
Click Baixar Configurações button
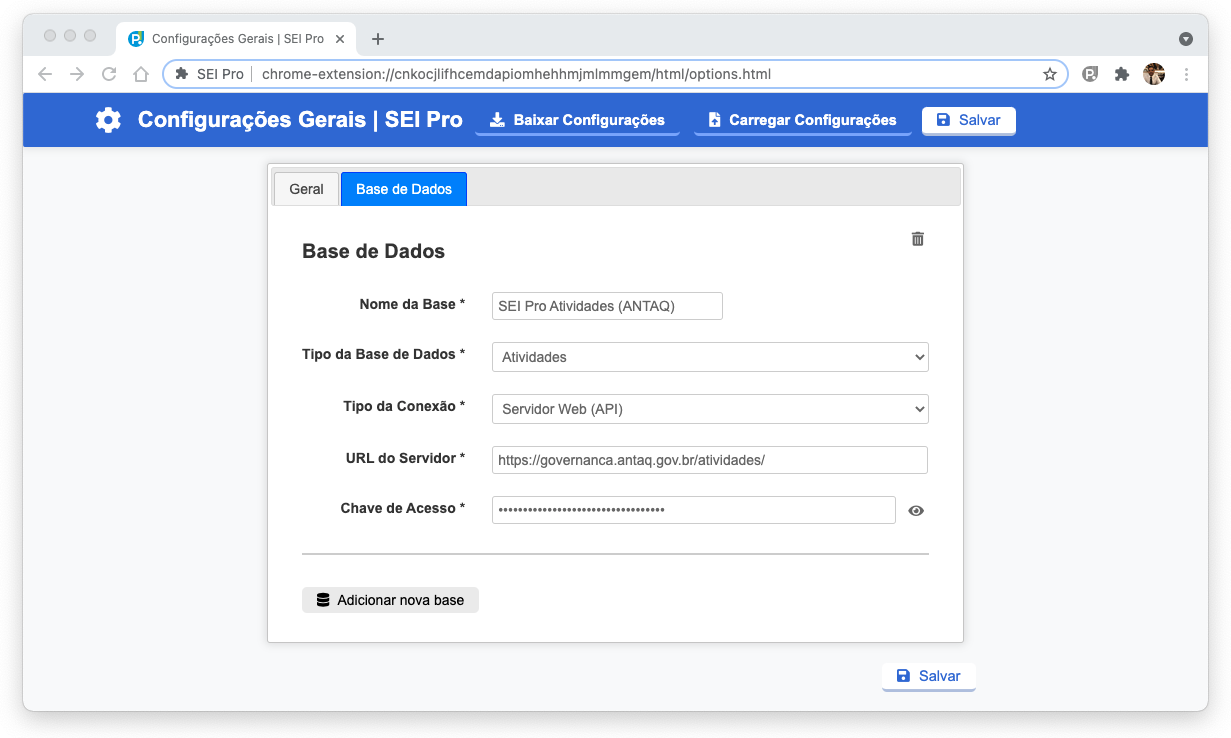tap(577, 120)
